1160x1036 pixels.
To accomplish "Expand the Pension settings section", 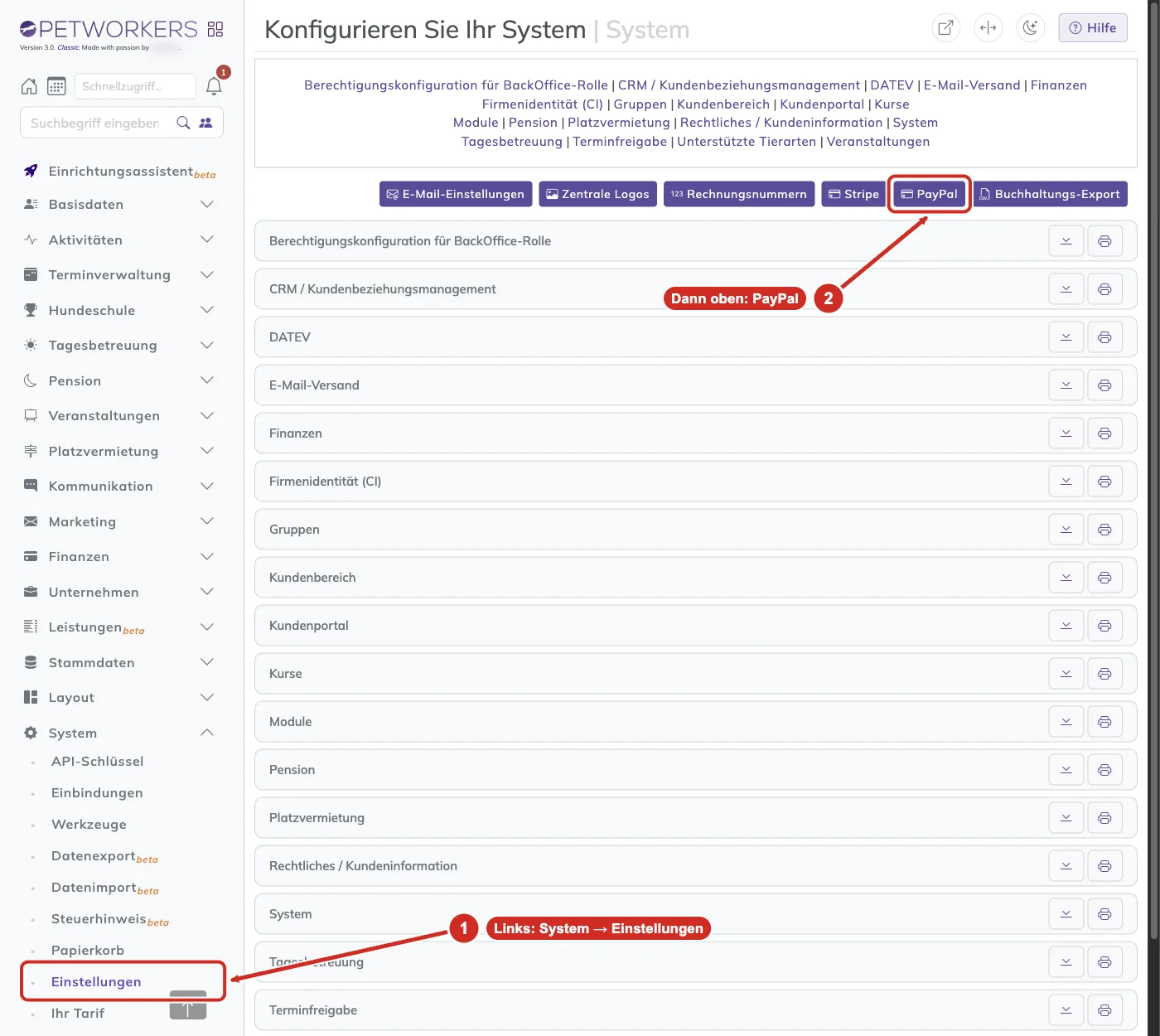I will (1066, 770).
